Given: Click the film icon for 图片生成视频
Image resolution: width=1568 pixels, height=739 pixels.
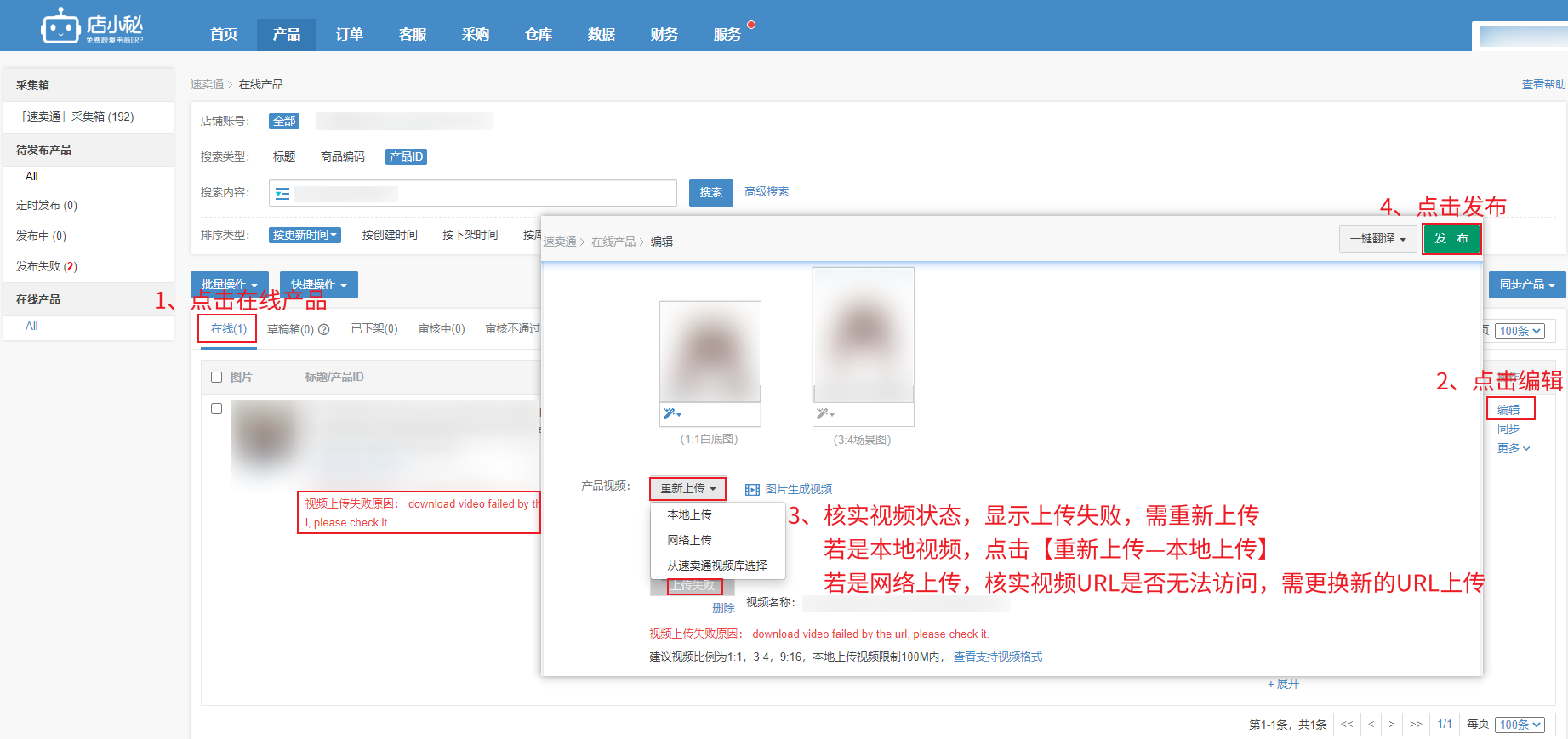Looking at the screenshot, I should tap(752, 490).
